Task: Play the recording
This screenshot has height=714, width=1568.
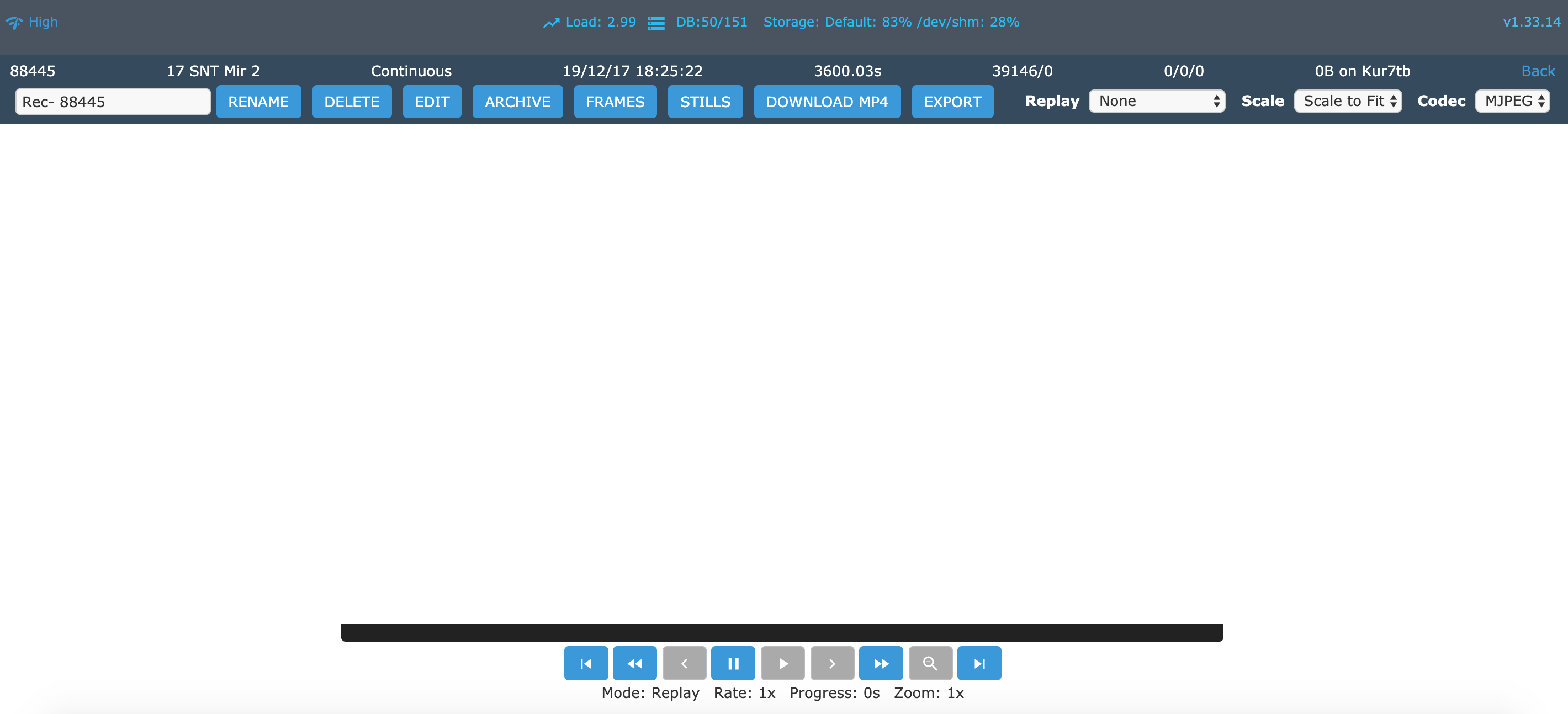Action: tap(782, 663)
